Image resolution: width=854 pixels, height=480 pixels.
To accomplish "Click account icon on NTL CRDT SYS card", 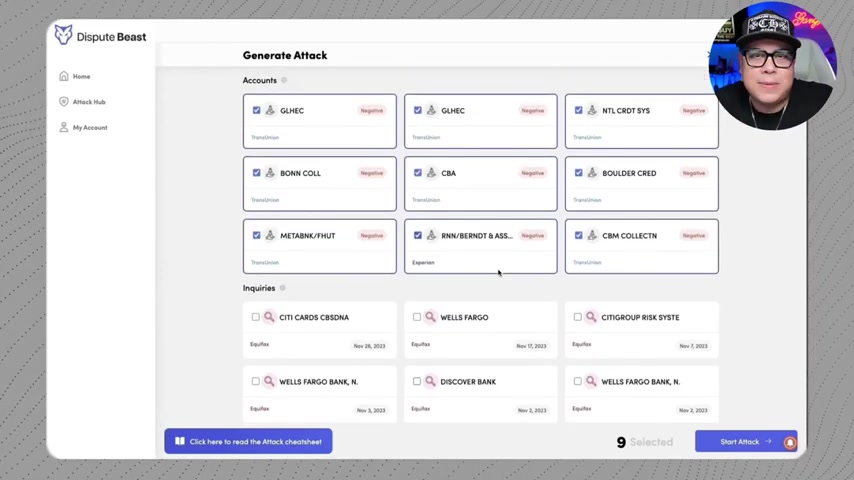I will pyautogui.click(x=592, y=110).
